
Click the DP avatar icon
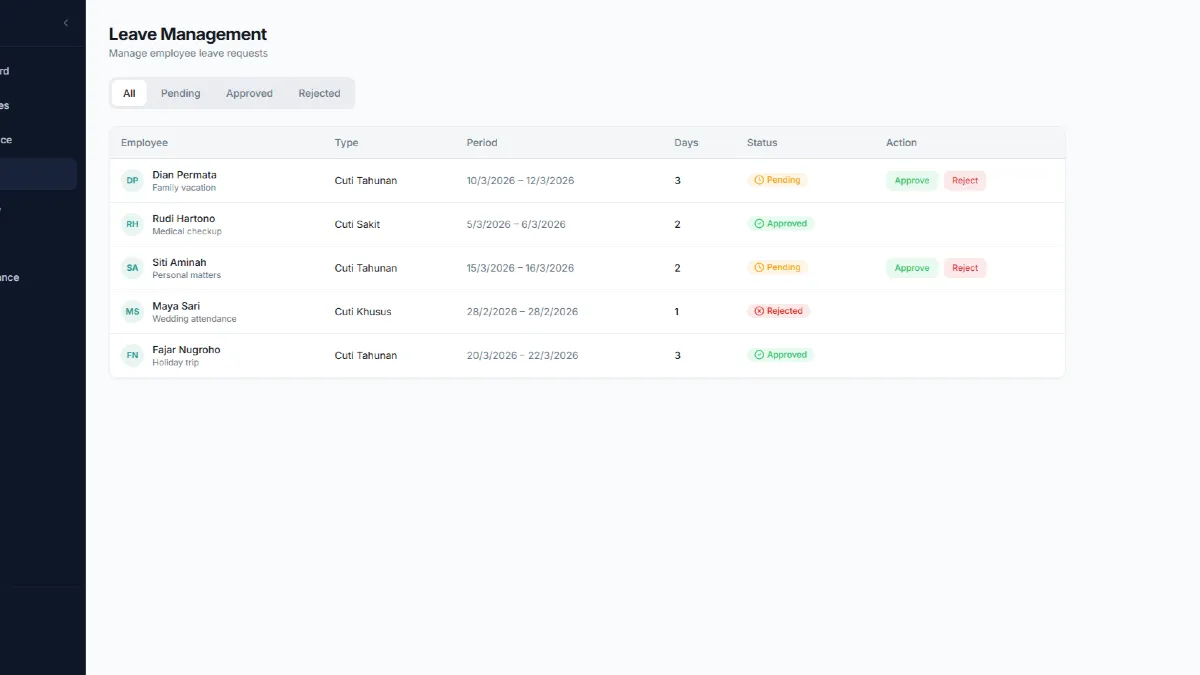(x=132, y=181)
